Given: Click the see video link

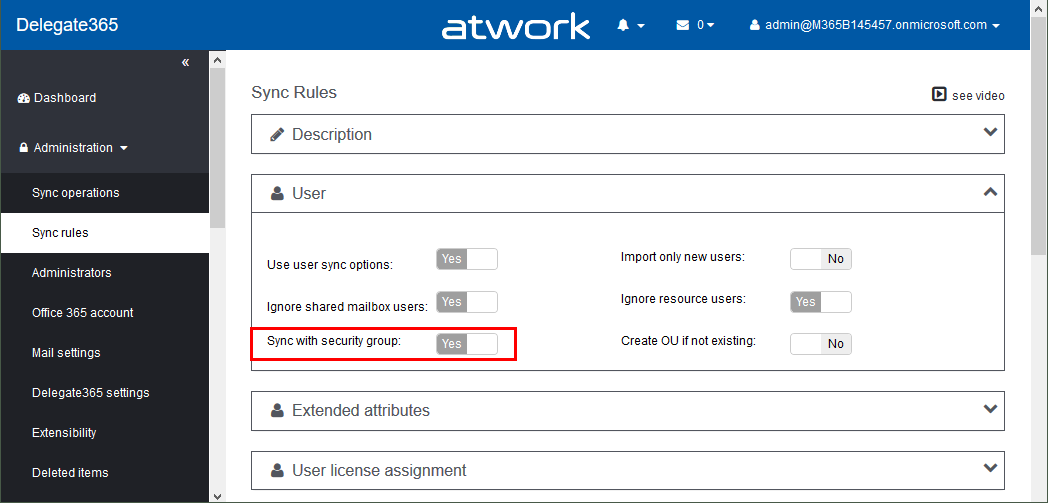Looking at the screenshot, I should (978, 96).
